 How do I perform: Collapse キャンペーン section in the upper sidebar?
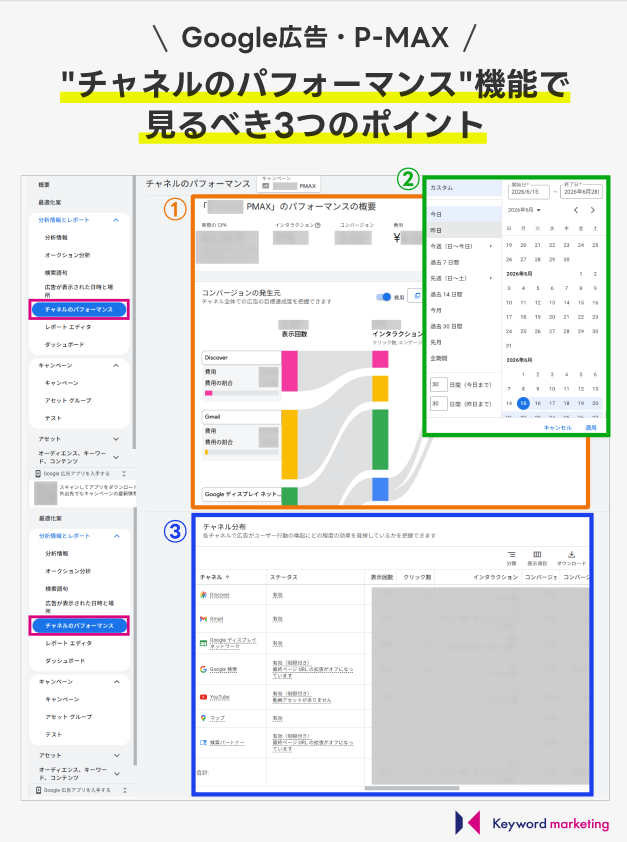pyautogui.click(x=115, y=365)
